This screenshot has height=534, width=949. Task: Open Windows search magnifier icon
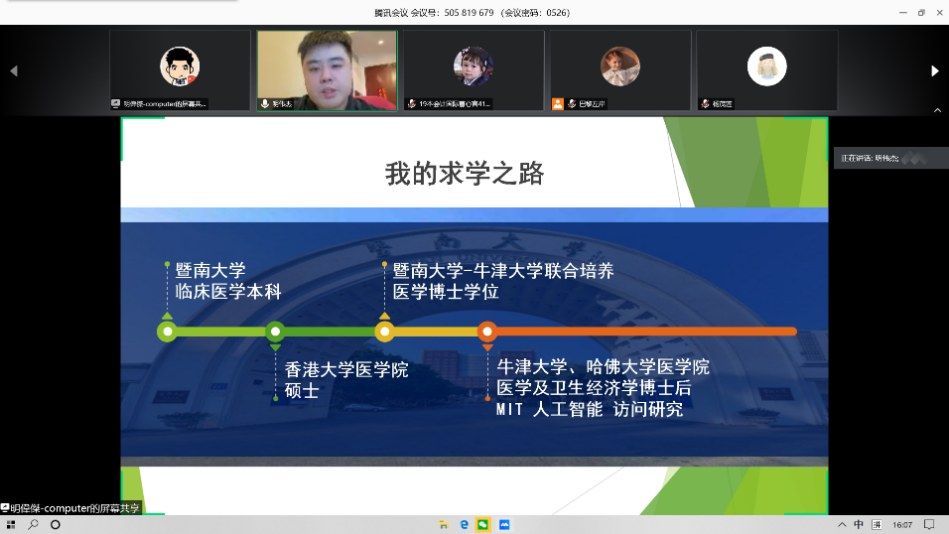click(x=33, y=524)
